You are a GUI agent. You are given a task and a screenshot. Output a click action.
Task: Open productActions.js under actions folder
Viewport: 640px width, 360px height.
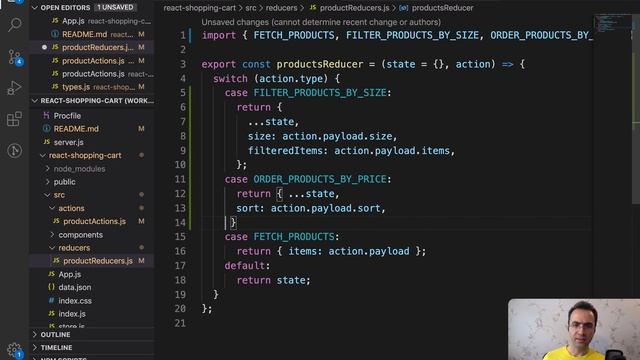pos(94,221)
